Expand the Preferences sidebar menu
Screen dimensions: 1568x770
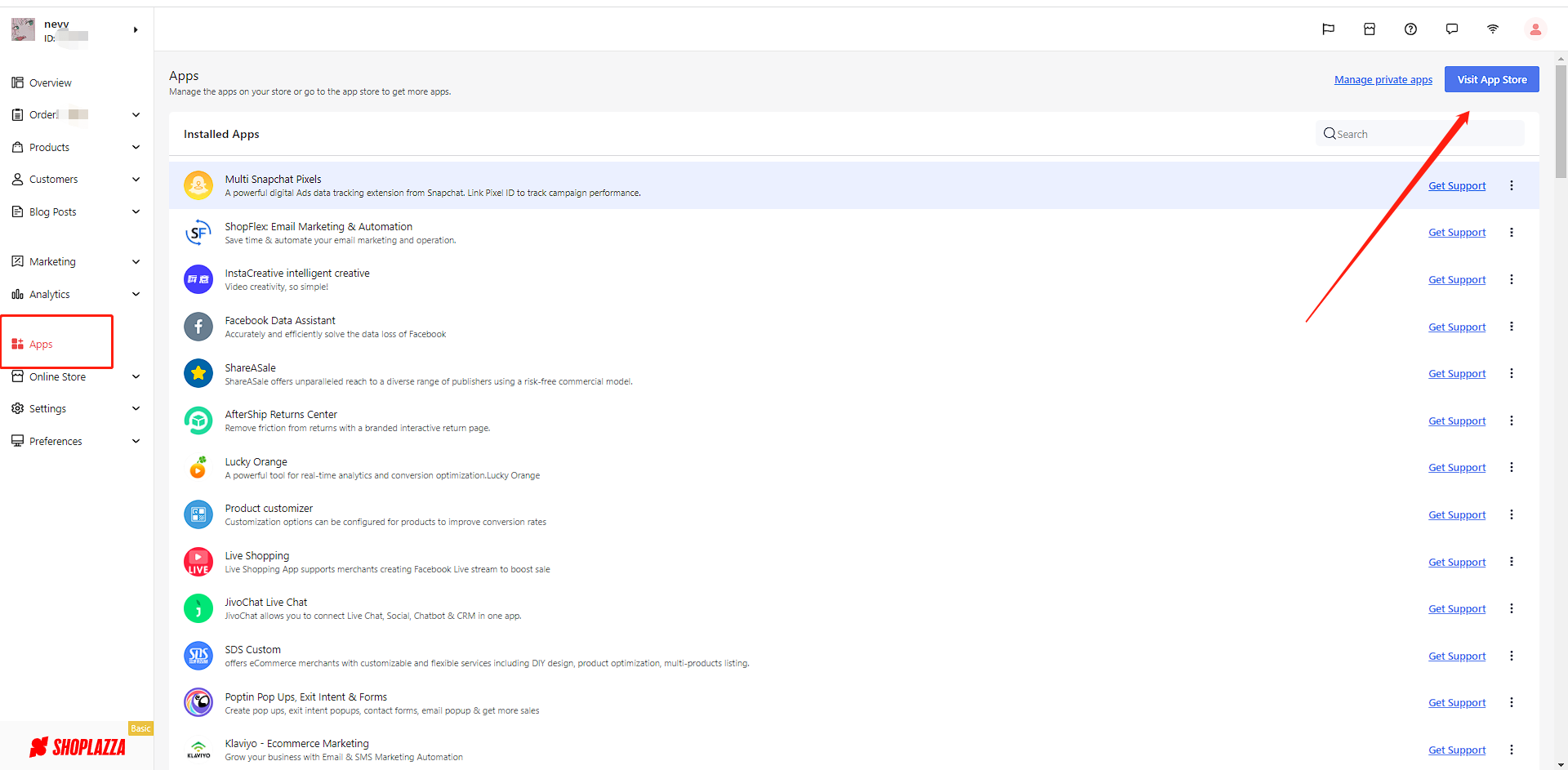(x=136, y=441)
